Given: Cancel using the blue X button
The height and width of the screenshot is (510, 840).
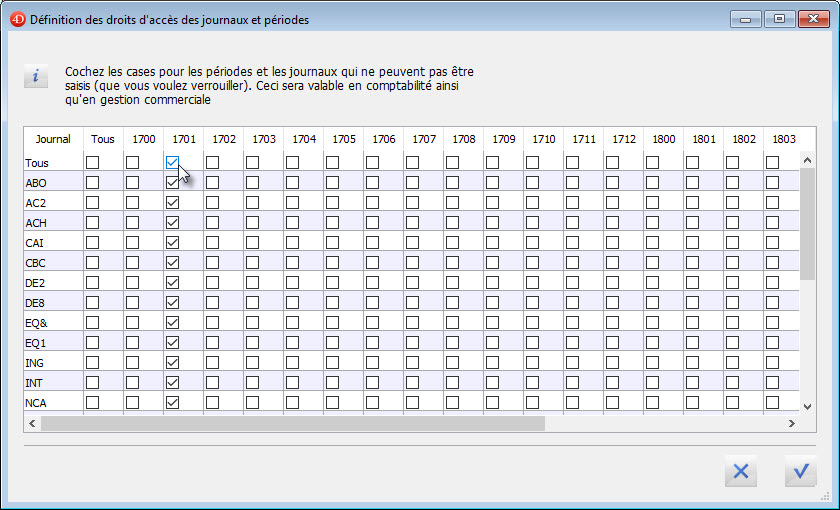Looking at the screenshot, I should 741,472.
